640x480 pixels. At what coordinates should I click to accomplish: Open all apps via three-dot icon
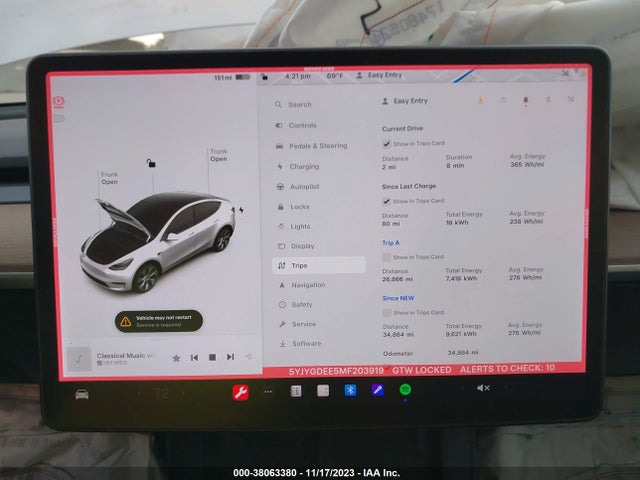point(268,392)
